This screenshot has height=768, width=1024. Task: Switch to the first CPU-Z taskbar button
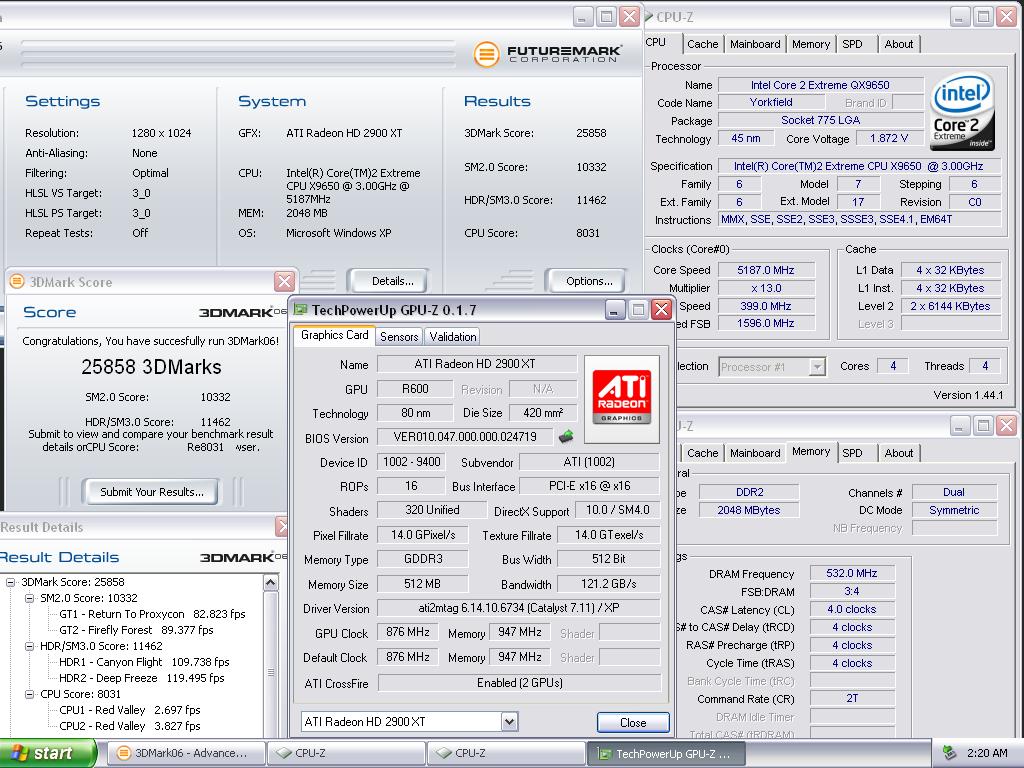(x=345, y=753)
